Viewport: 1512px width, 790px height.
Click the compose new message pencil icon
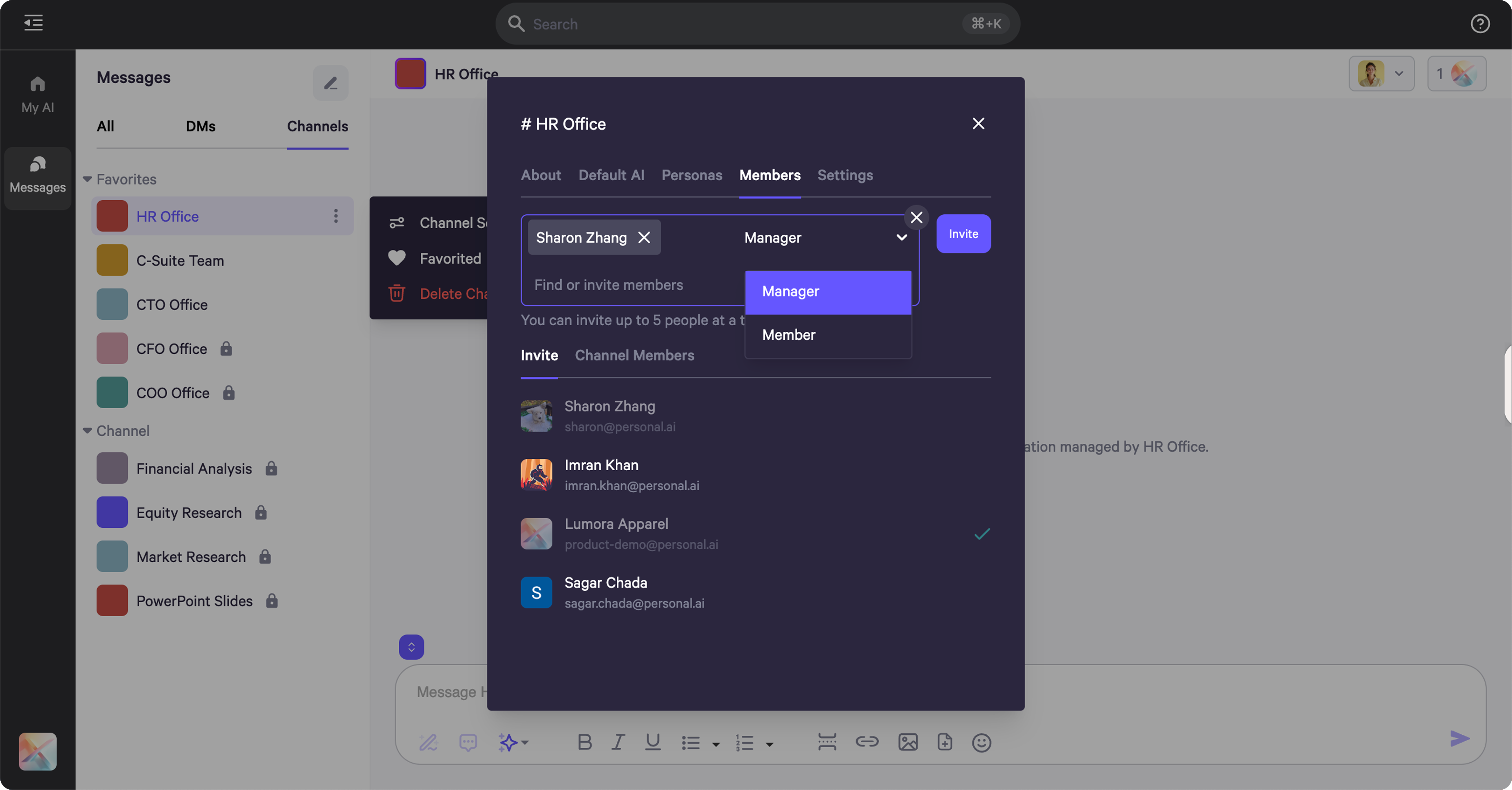tap(330, 83)
